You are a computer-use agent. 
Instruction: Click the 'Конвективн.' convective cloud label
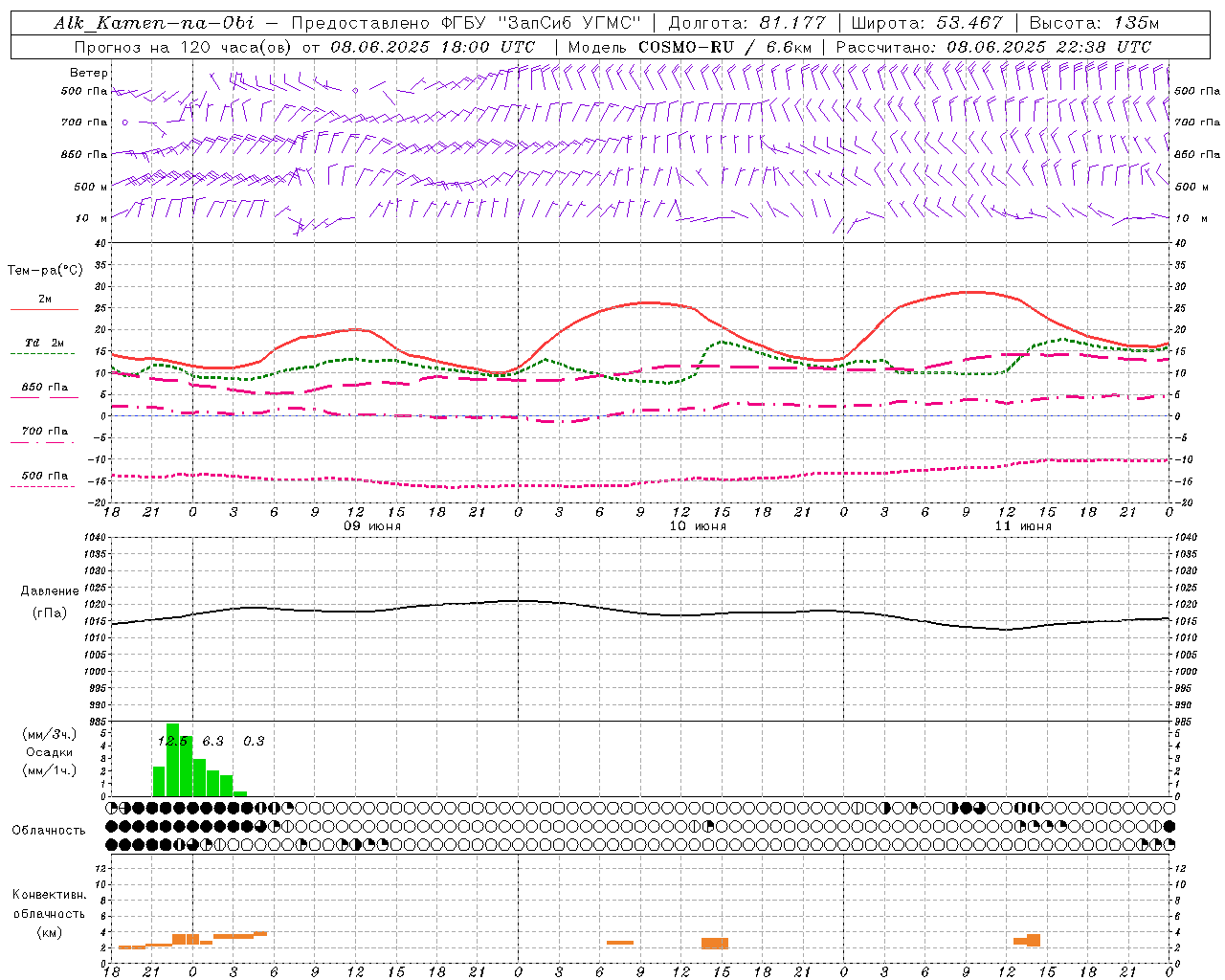pos(50,895)
